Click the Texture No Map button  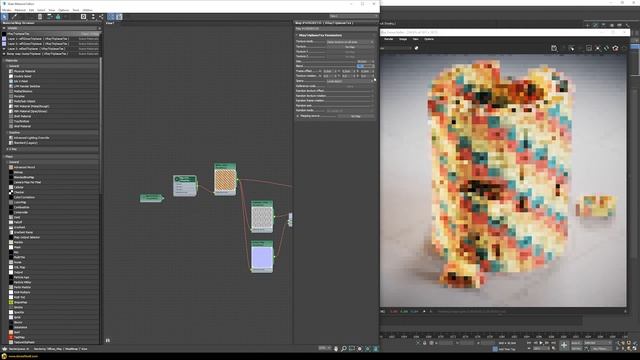(350, 47)
